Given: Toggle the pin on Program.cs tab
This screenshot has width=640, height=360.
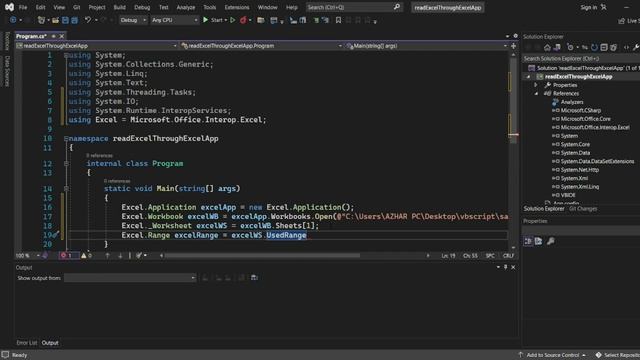Looking at the screenshot, I should click(x=53, y=36).
